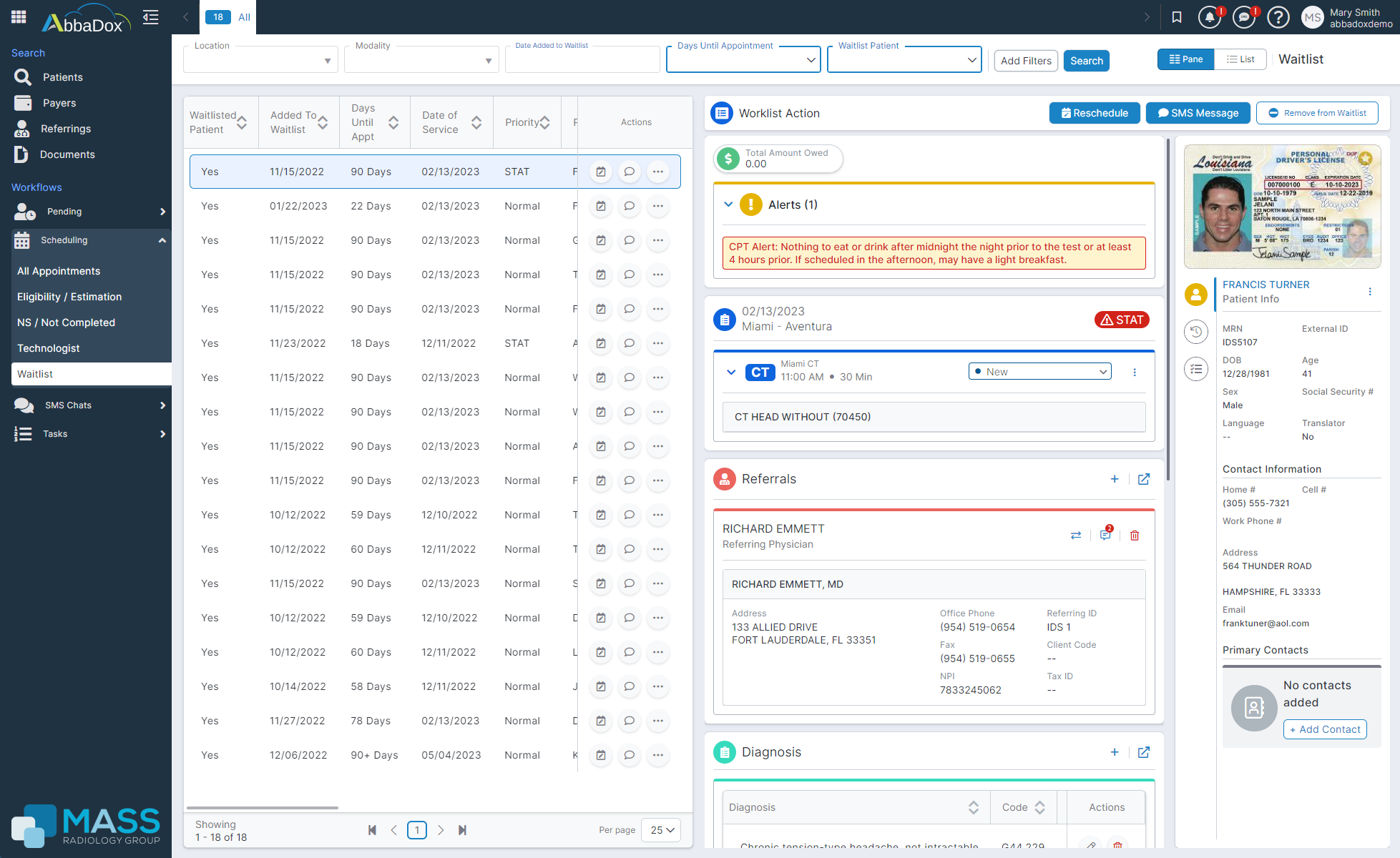
Task: Click the Reschedule button for patient
Action: 1094,113
